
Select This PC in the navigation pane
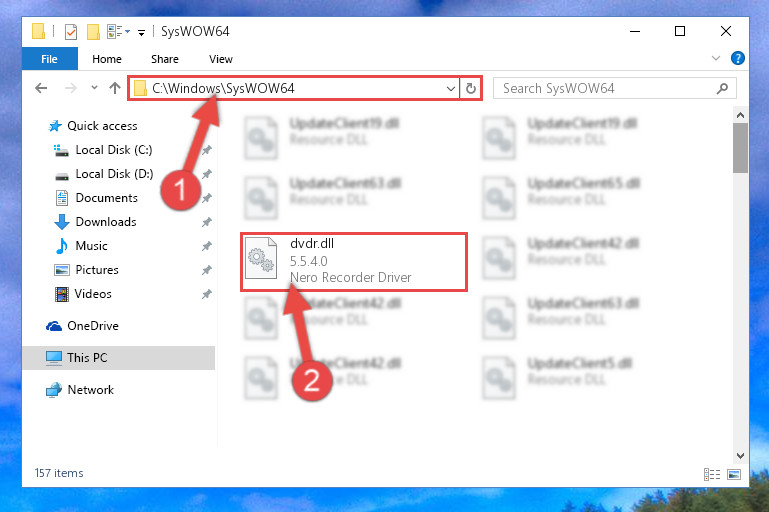pyautogui.click(x=119, y=358)
